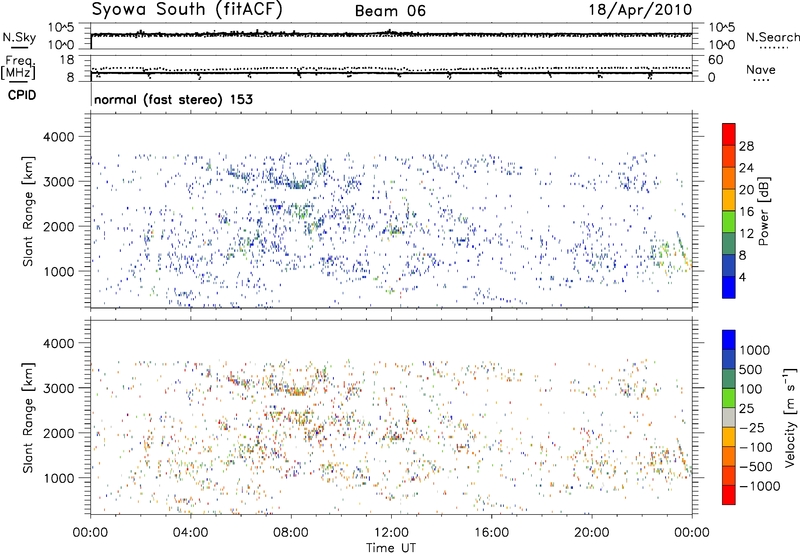Click the '18' tick on the frequency axis
The image size is (800, 554).
pos(67,60)
